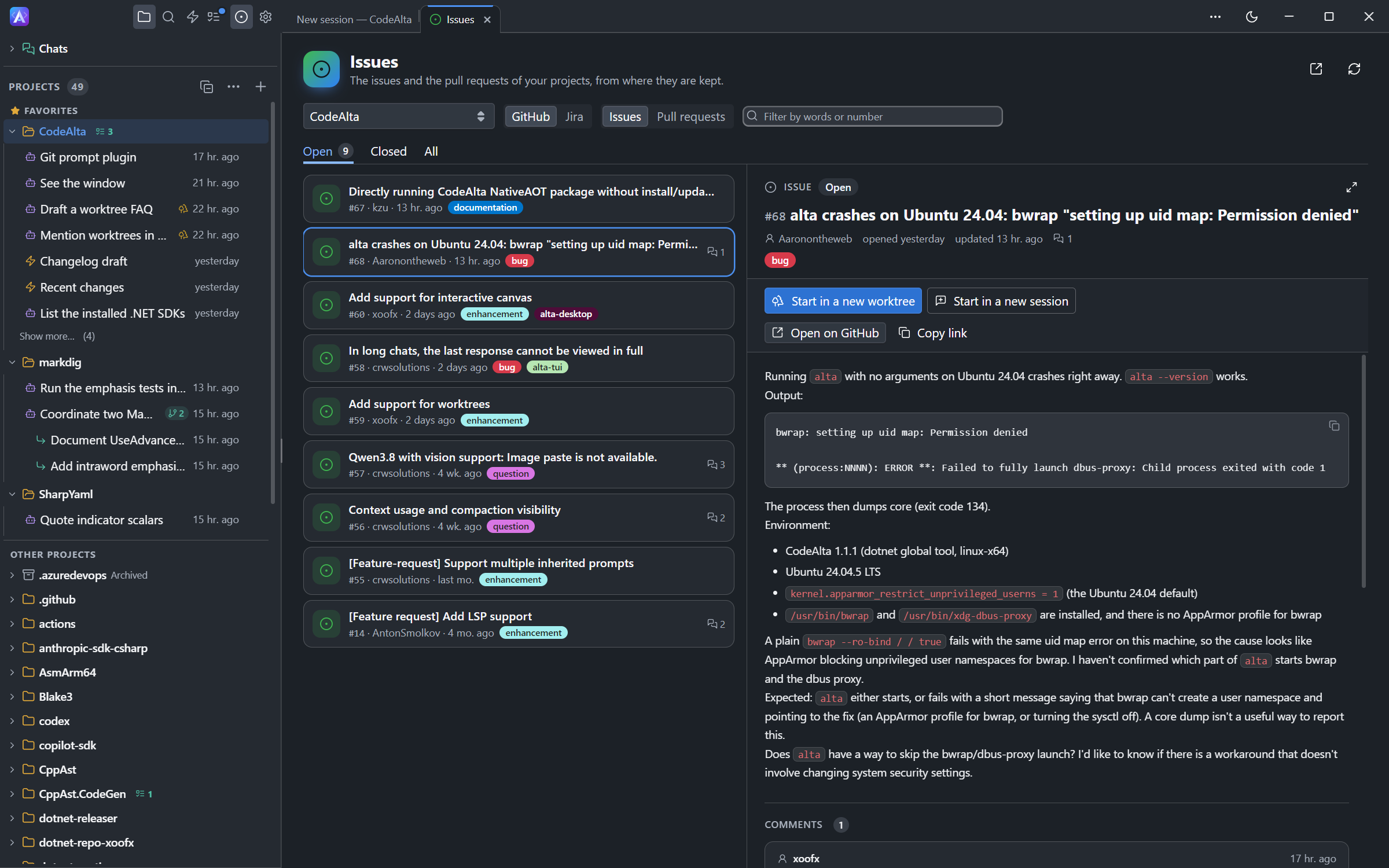Copy the bwrap error code block
Image resolution: width=1389 pixels, height=868 pixels.
pyautogui.click(x=1333, y=426)
